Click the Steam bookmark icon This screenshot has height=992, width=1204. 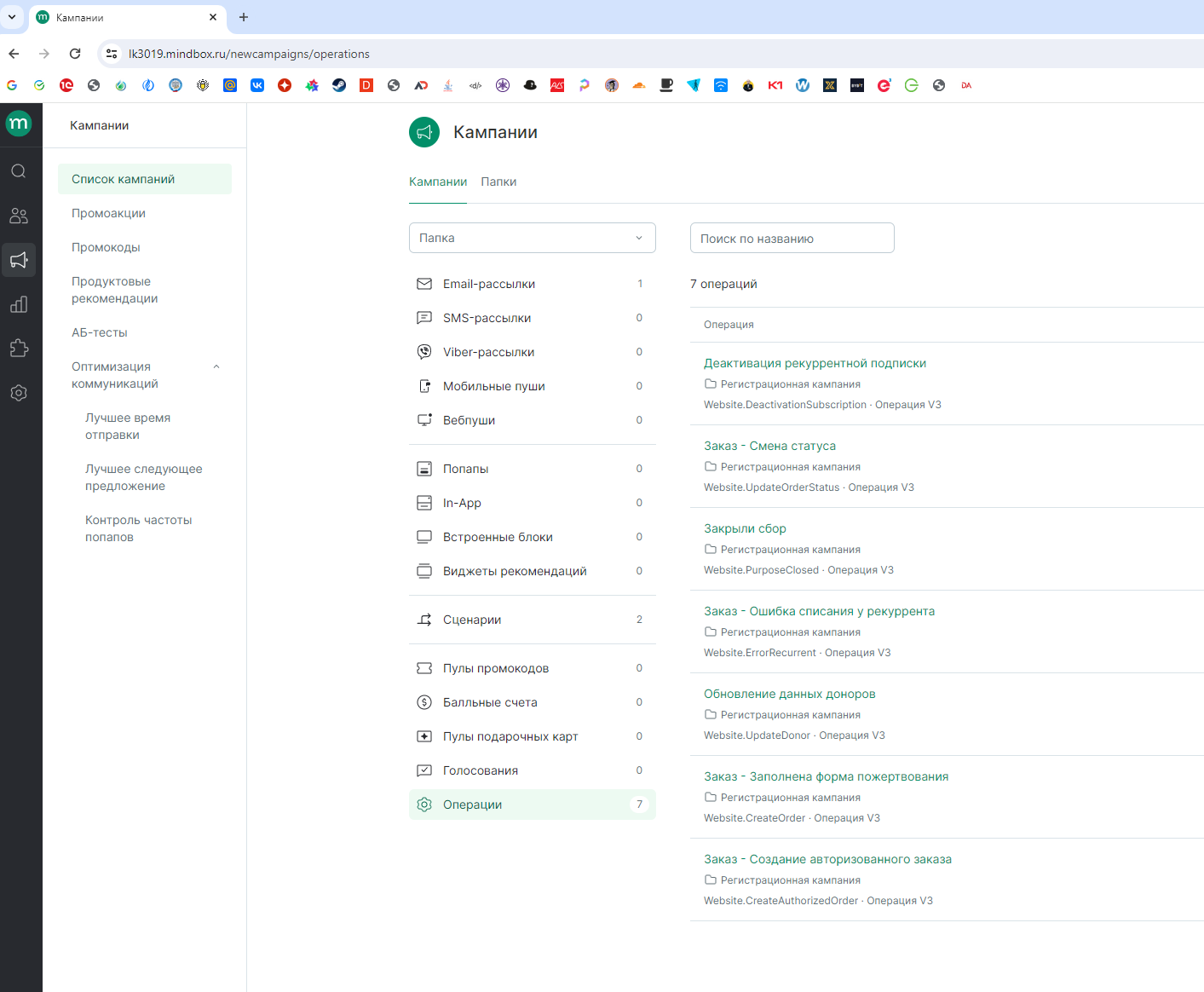pyautogui.click(x=339, y=85)
